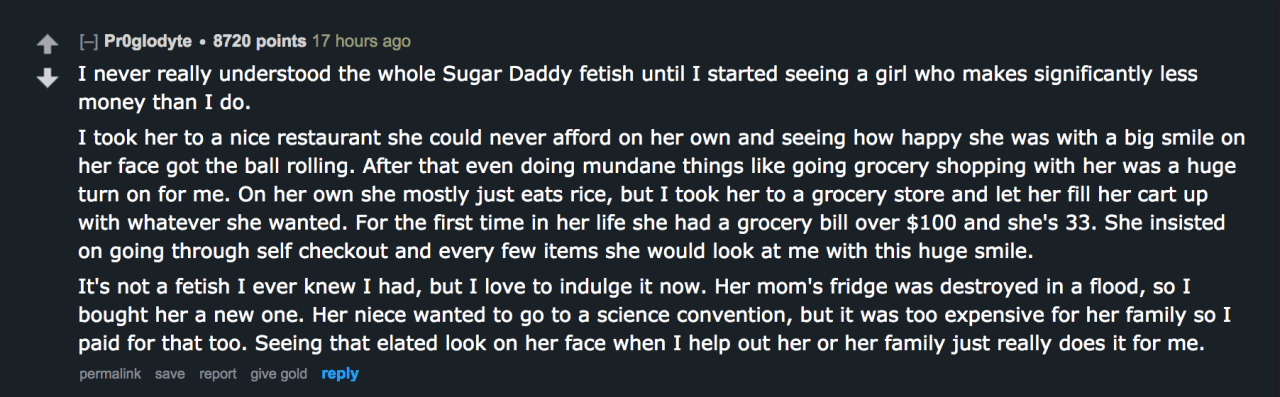
Task: Collapse the comment thread with [–]
Action: click(x=88, y=42)
